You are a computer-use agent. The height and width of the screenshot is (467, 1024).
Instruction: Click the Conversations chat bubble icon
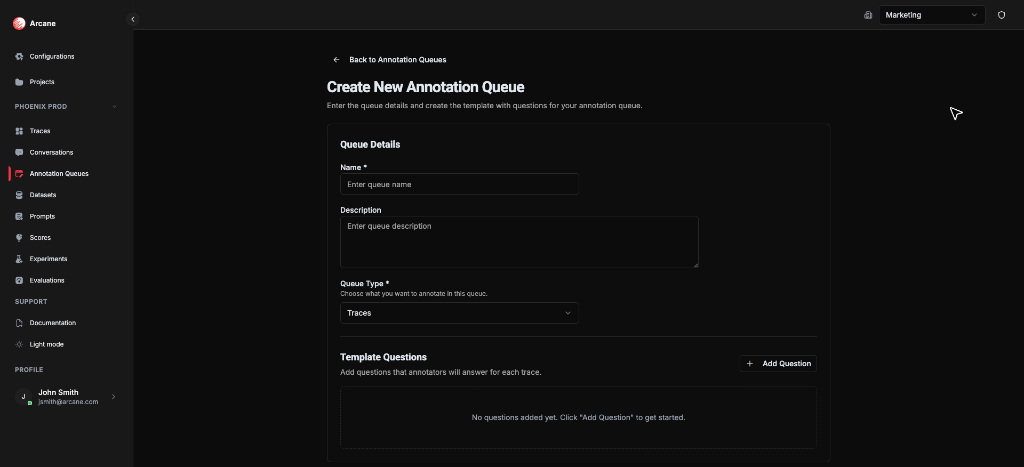click(19, 153)
